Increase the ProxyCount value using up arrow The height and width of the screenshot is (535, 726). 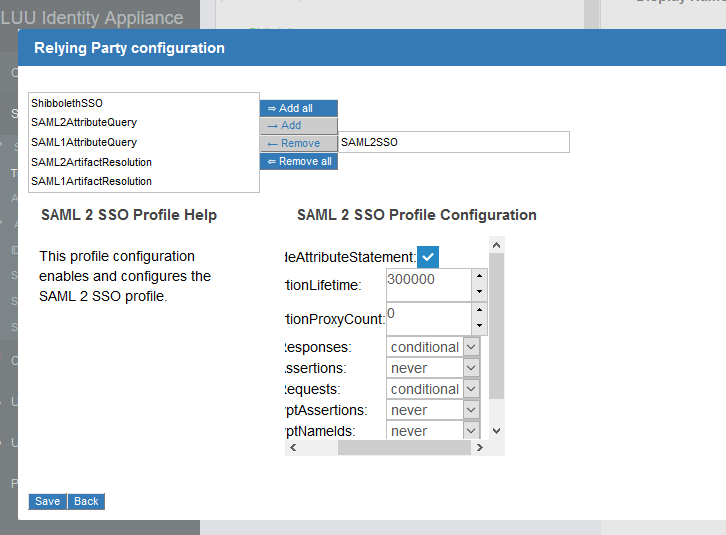[x=479, y=311]
